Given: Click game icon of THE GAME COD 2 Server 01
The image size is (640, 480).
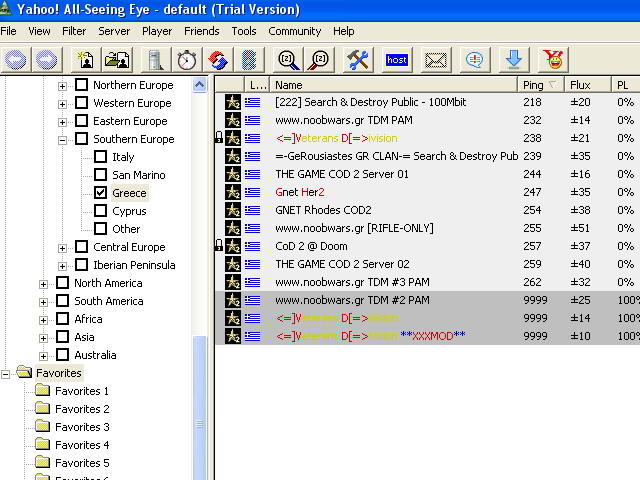Looking at the screenshot, I should point(233,174).
